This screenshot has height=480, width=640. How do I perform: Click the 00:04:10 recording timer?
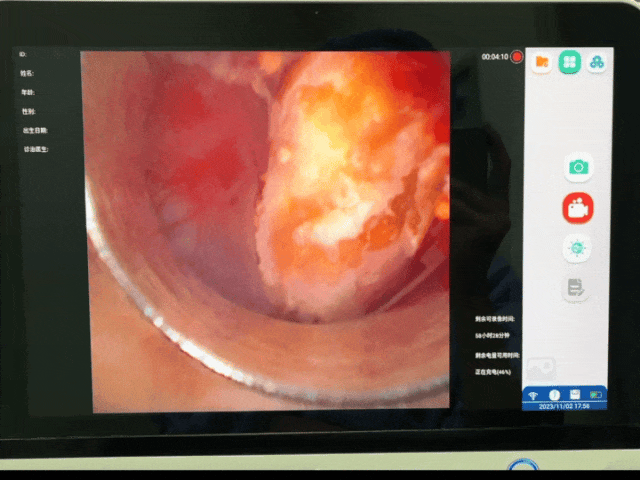[494, 58]
